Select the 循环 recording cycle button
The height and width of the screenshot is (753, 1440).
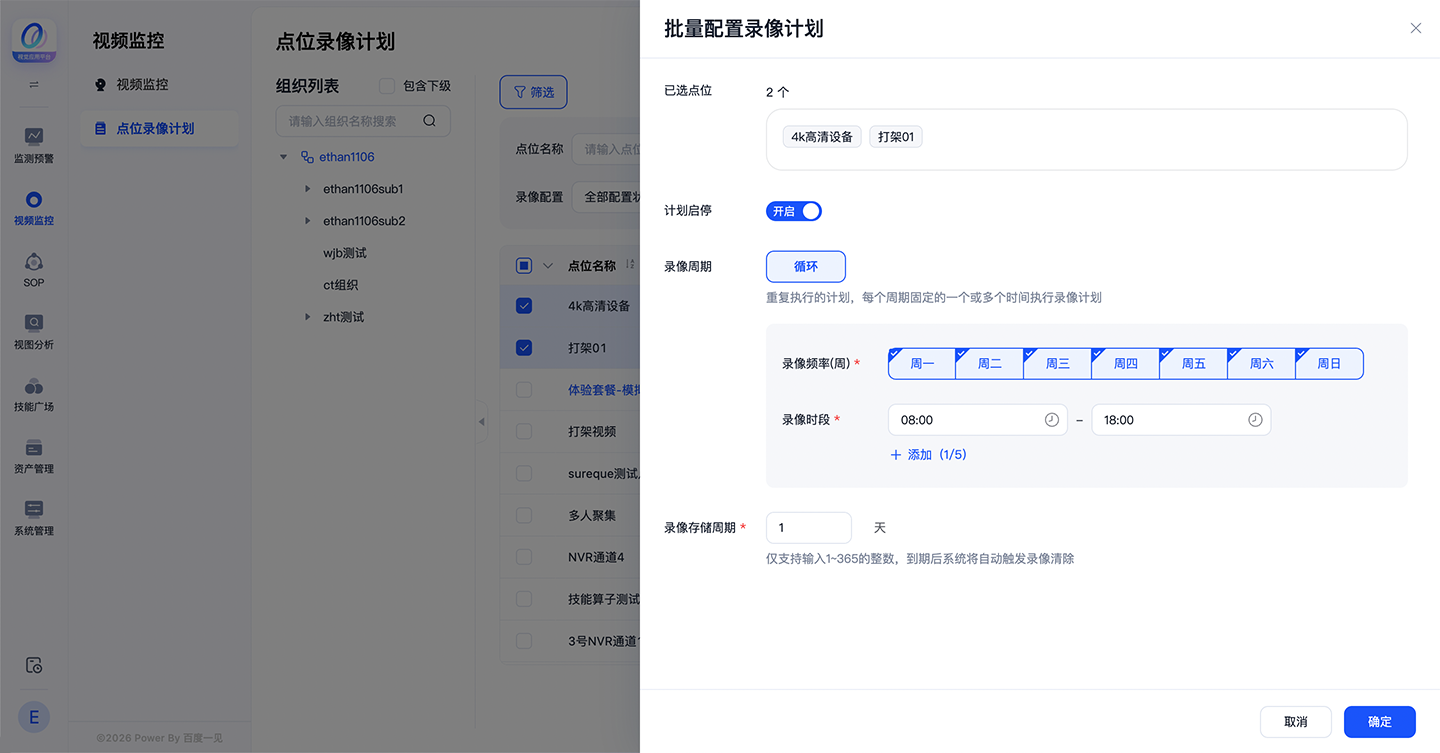(x=806, y=267)
